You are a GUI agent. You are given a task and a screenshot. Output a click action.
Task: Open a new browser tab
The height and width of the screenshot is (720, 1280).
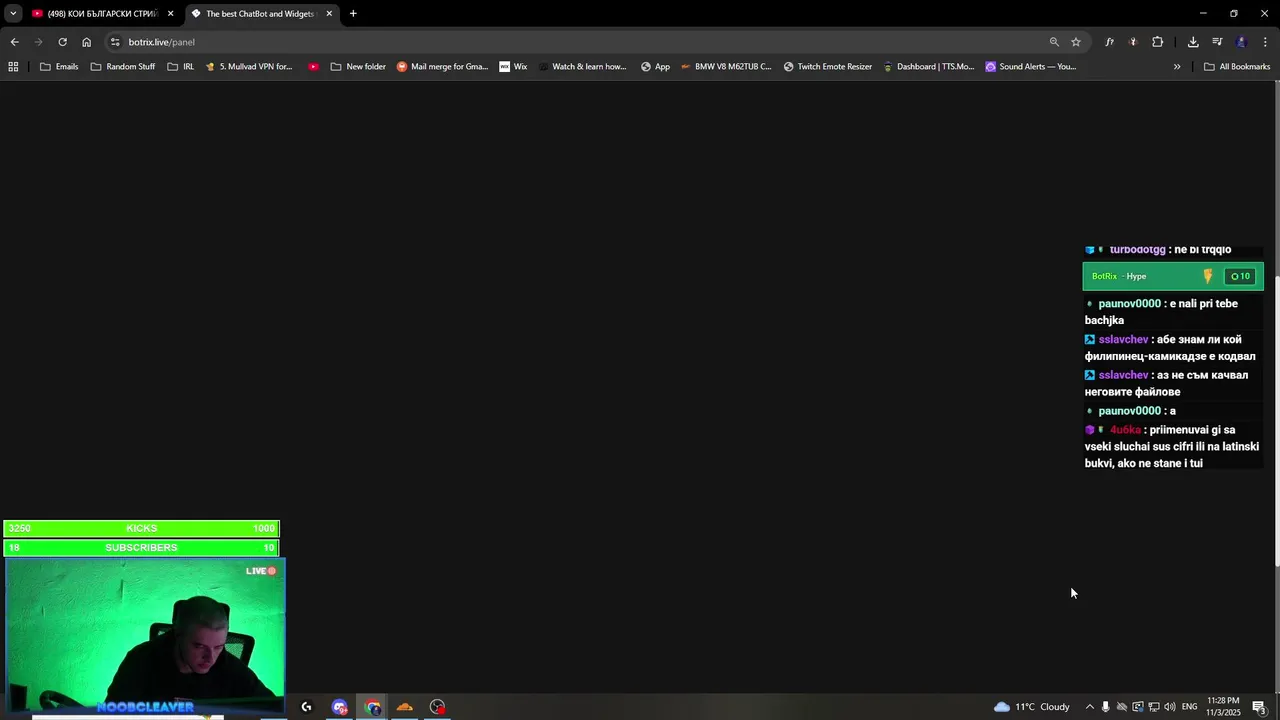[x=353, y=14]
